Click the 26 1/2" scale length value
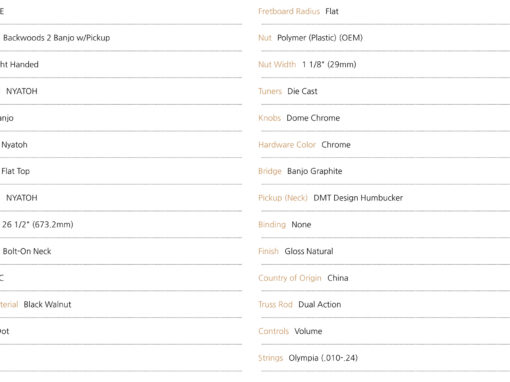 38,224
